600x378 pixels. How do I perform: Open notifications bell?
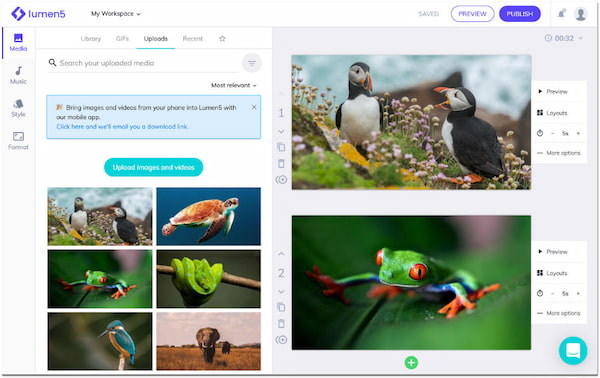[x=561, y=14]
